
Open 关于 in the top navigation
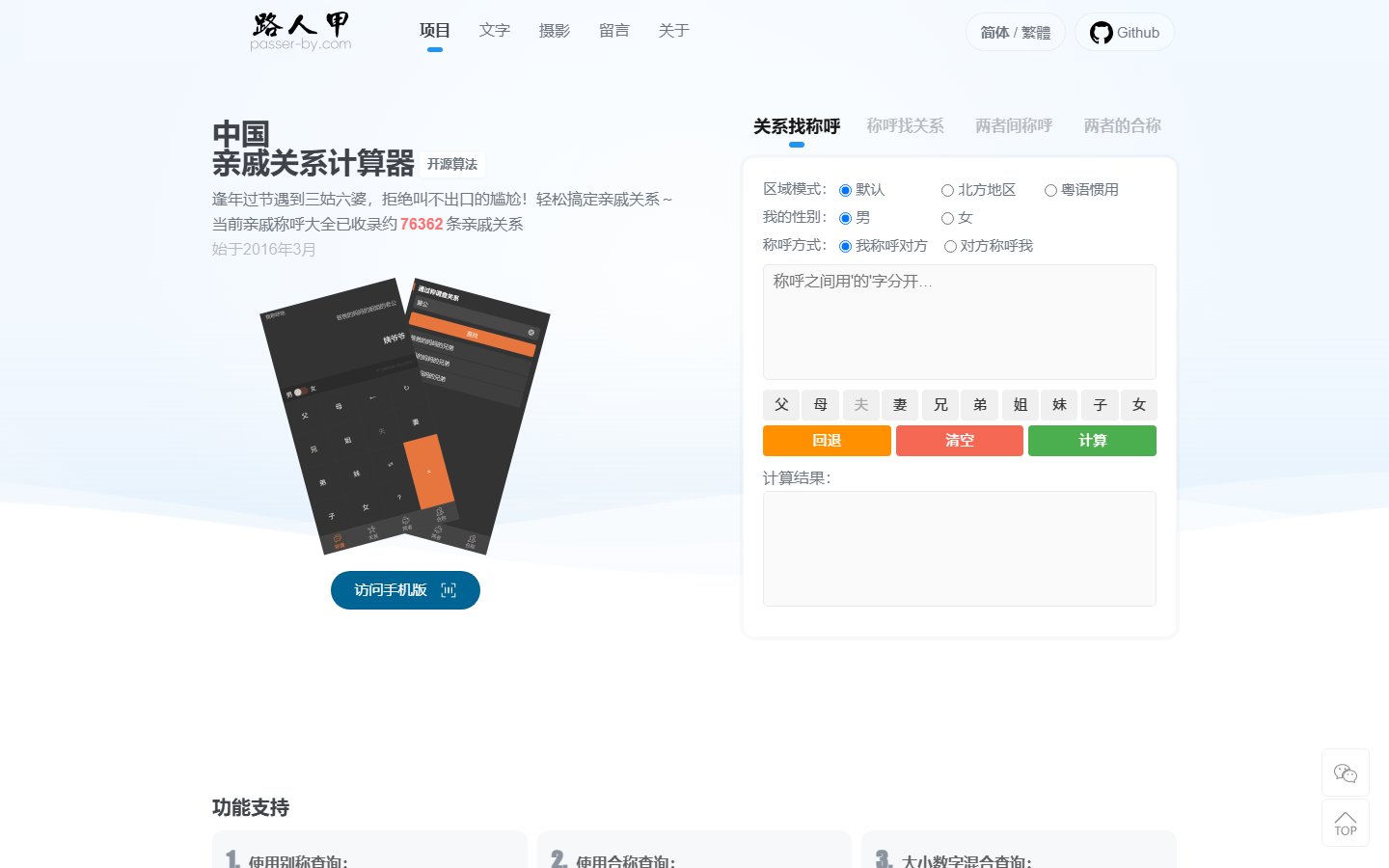tap(674, 31)
